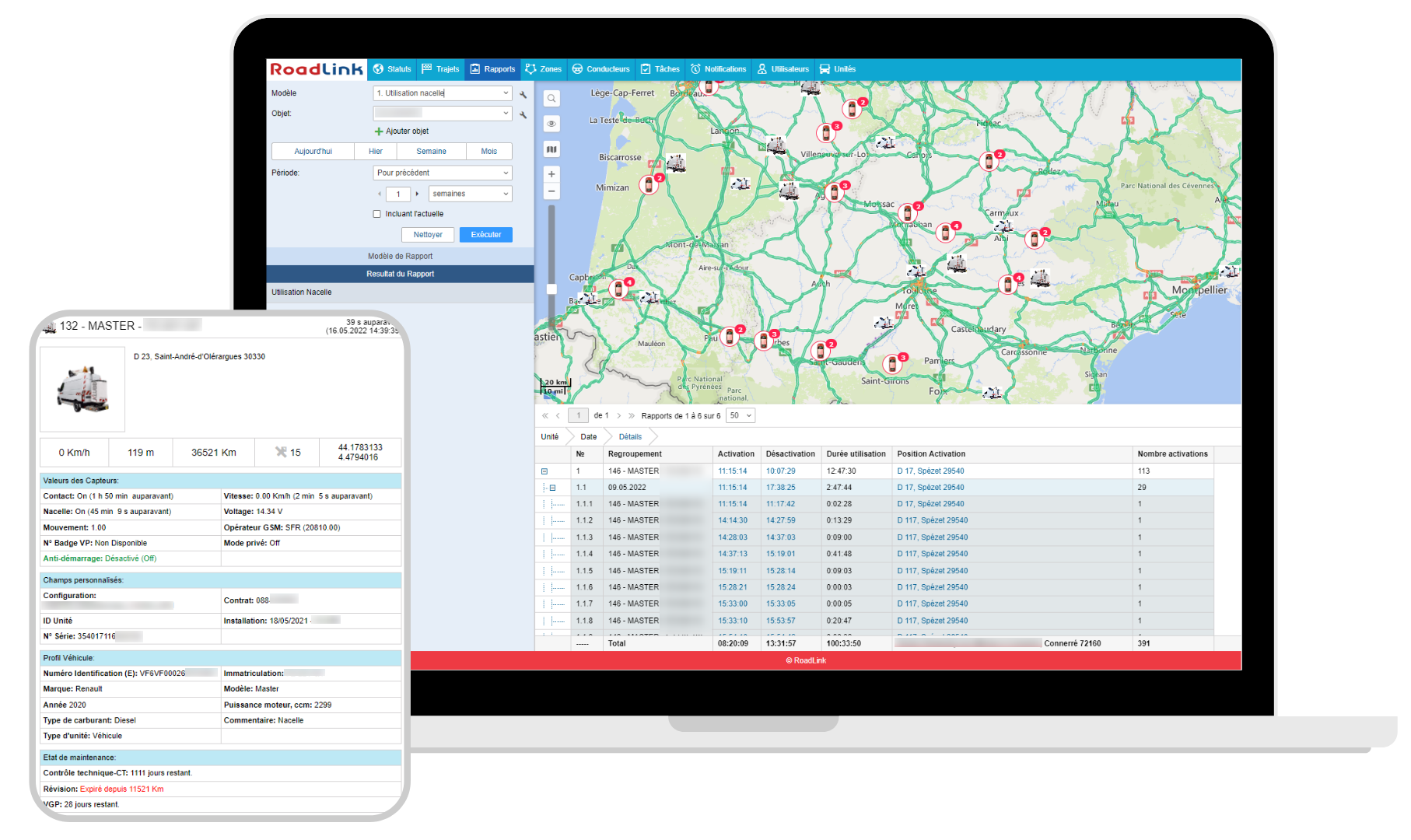Open activation time 14:14:30 link
Image resolution: width=1411 pixels, height=840 pixels.
pos(733,521)
